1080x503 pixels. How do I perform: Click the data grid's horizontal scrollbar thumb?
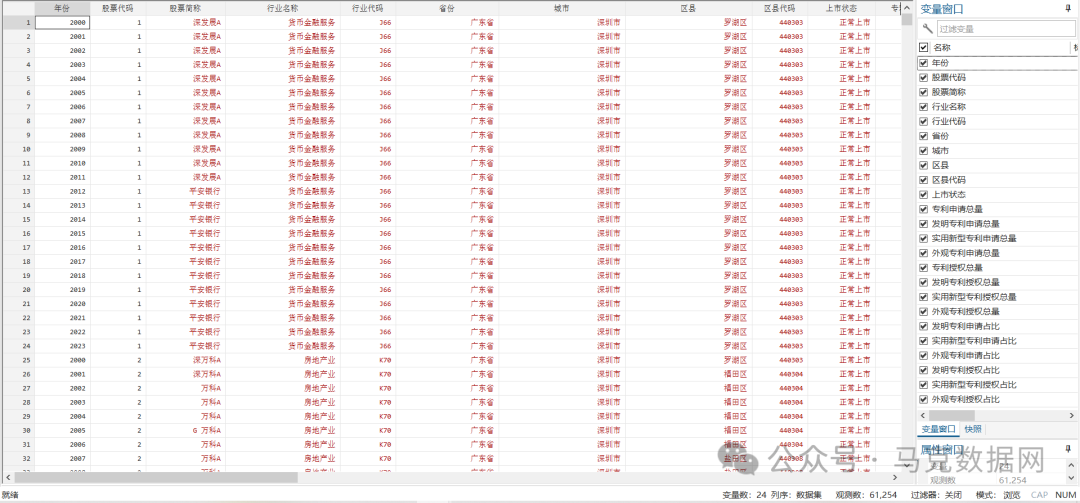click(156, 477)
